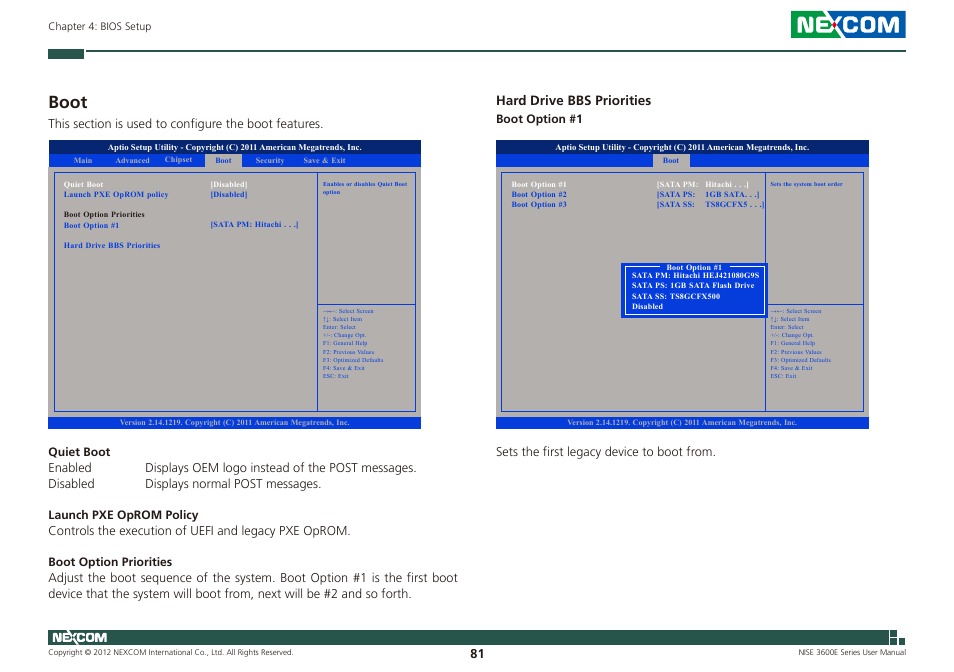Click the 'Enabled' term in Quiet Boot description
The width and height of the screenshot is (954, 672).
click(70, 468)
